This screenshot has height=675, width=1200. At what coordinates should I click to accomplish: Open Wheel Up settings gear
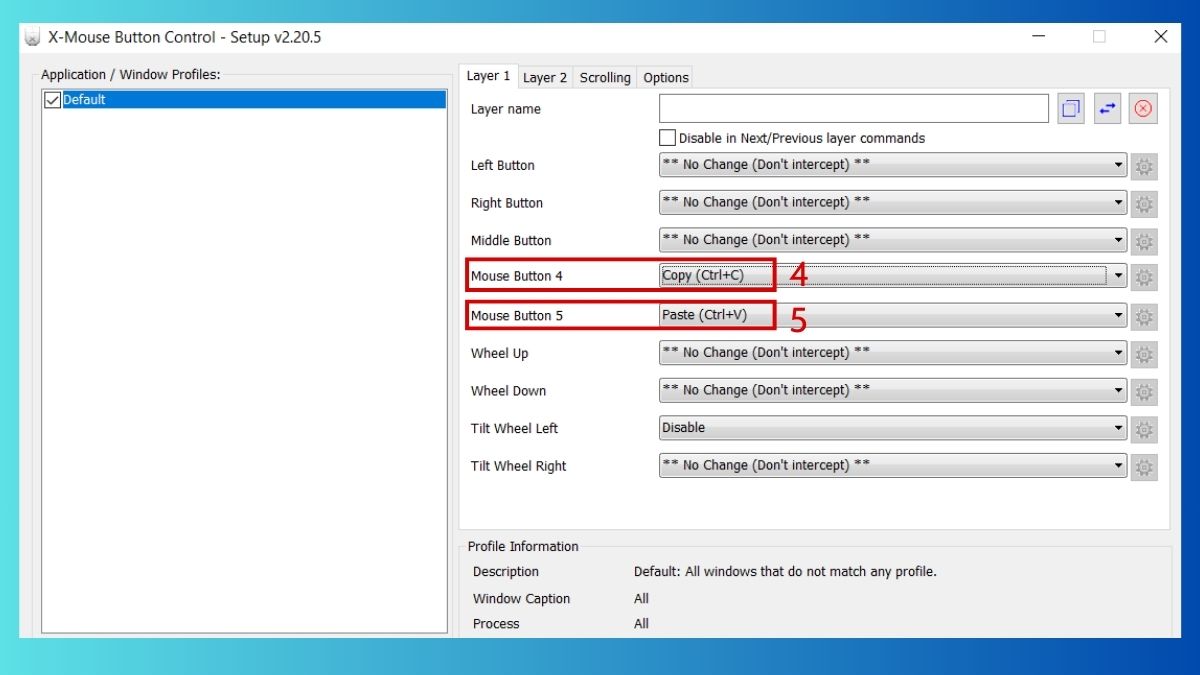tap(1144, 353)
